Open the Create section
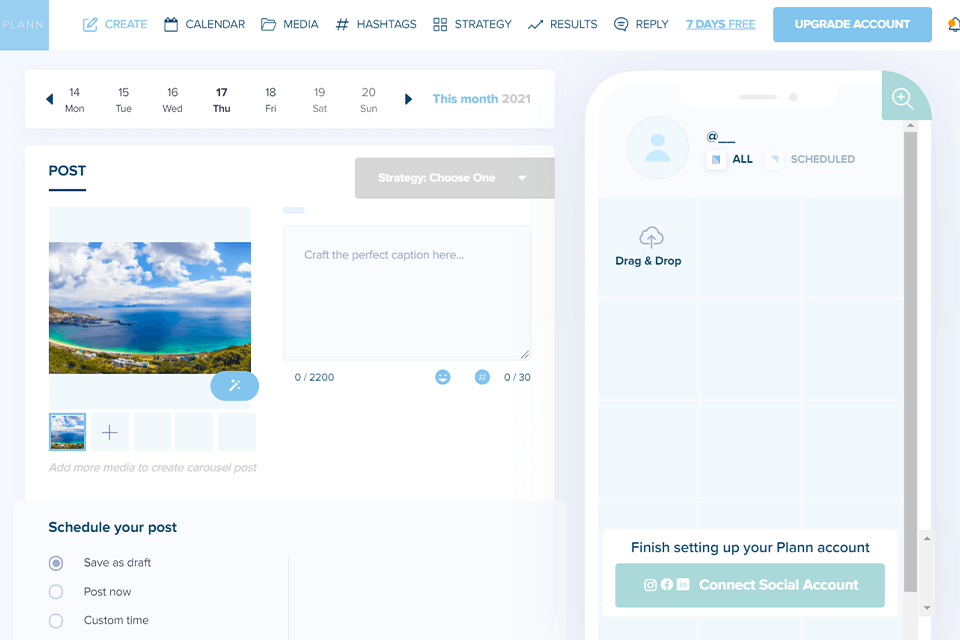This screenshot has height=640, width=960. pyautogui.click(x=115, y=24)
